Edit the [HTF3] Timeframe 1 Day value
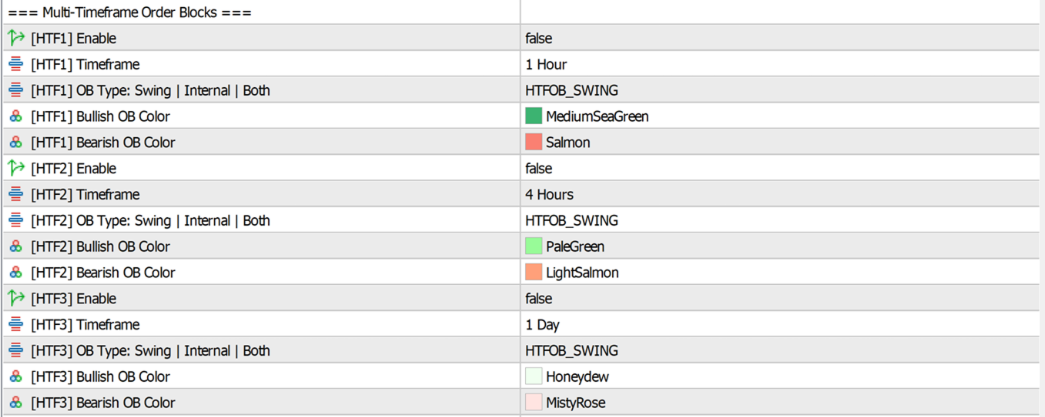Viewport: 1045px width, 417px height. (x=782, y=324)
